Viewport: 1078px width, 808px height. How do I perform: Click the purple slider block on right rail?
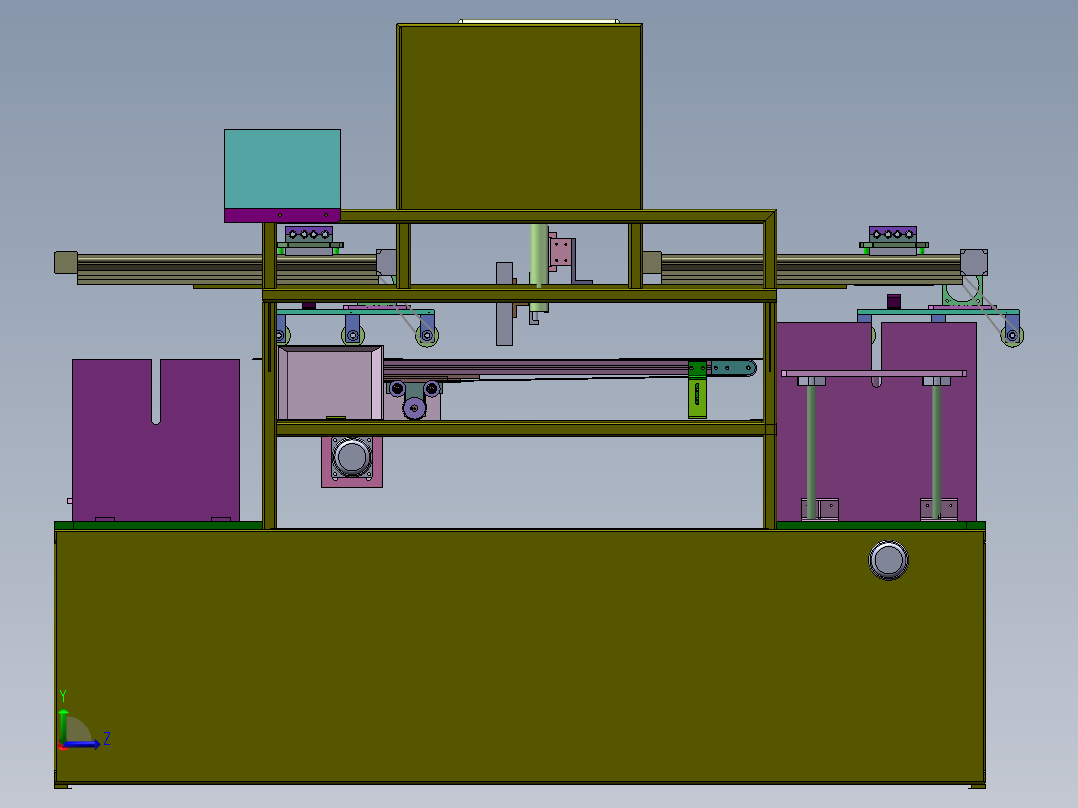pos(892,234)
